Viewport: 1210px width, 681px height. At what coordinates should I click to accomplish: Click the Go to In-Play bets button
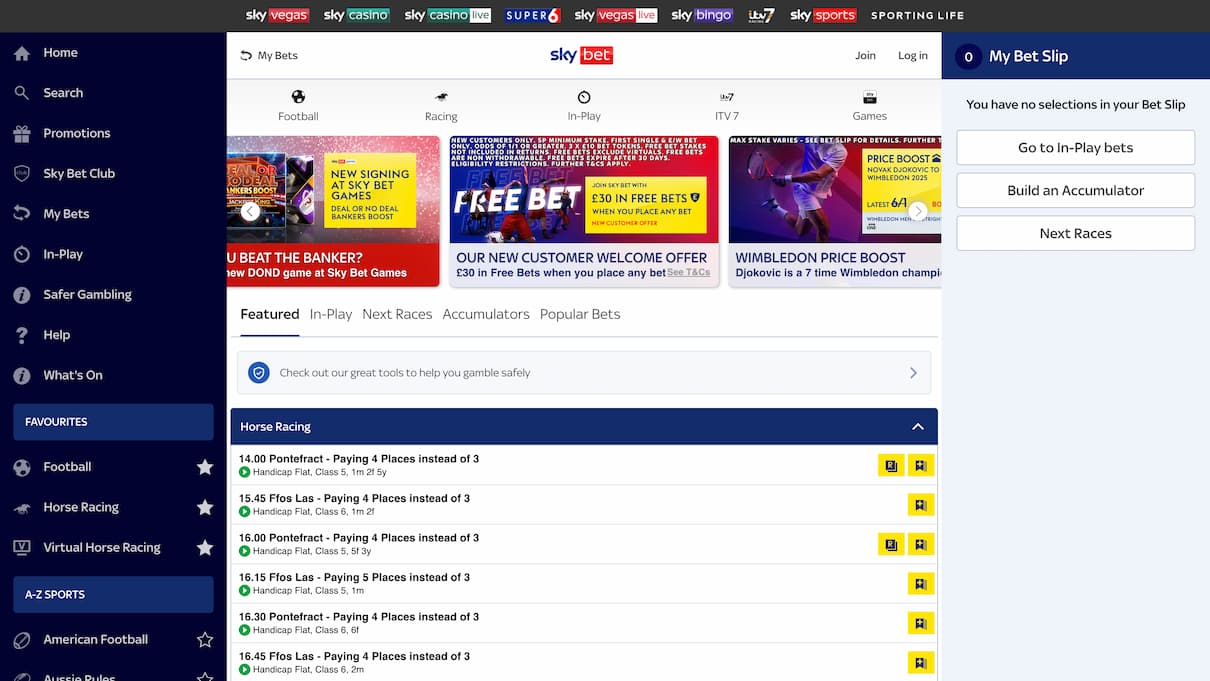1076,147
